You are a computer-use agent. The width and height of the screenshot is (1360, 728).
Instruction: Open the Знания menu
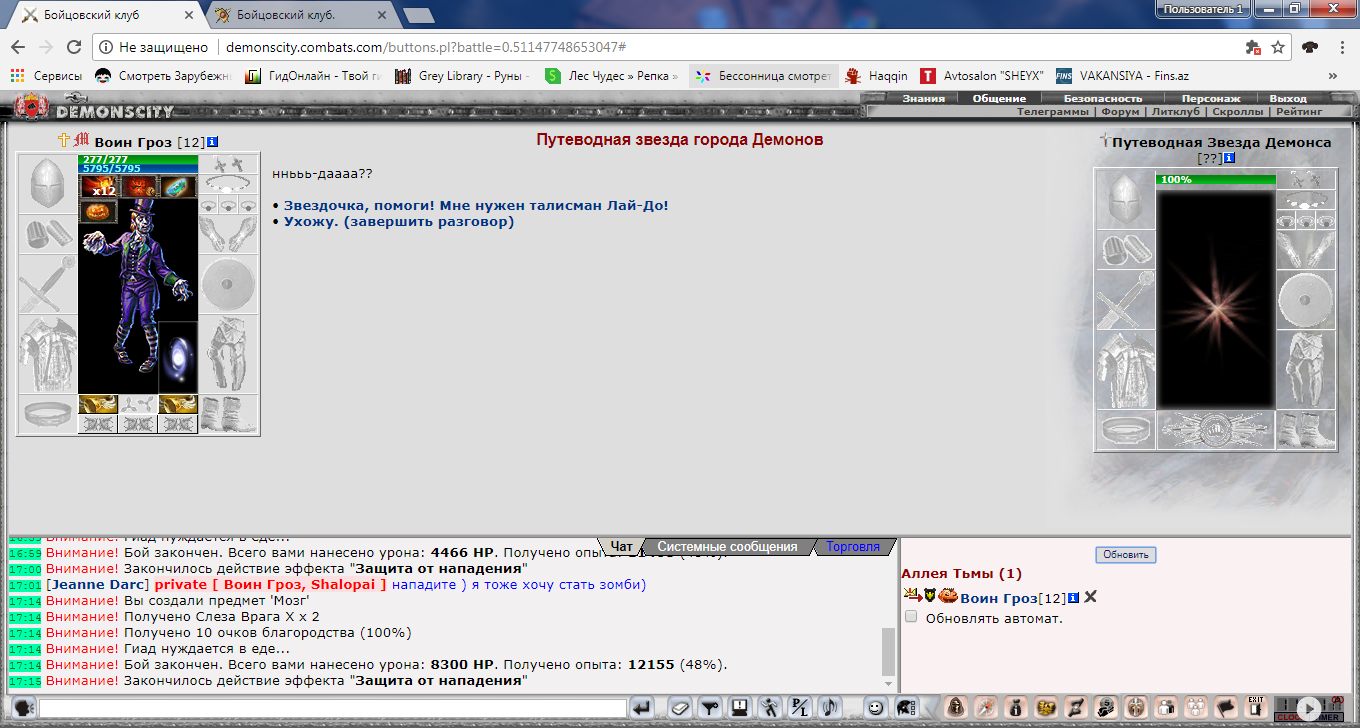pyautogui.click(x=922, y=99)
